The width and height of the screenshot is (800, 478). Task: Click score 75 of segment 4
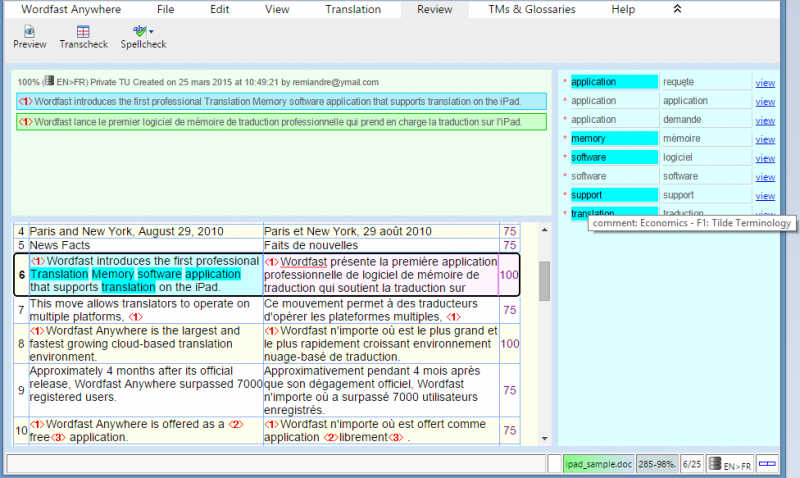click(509, 231)
